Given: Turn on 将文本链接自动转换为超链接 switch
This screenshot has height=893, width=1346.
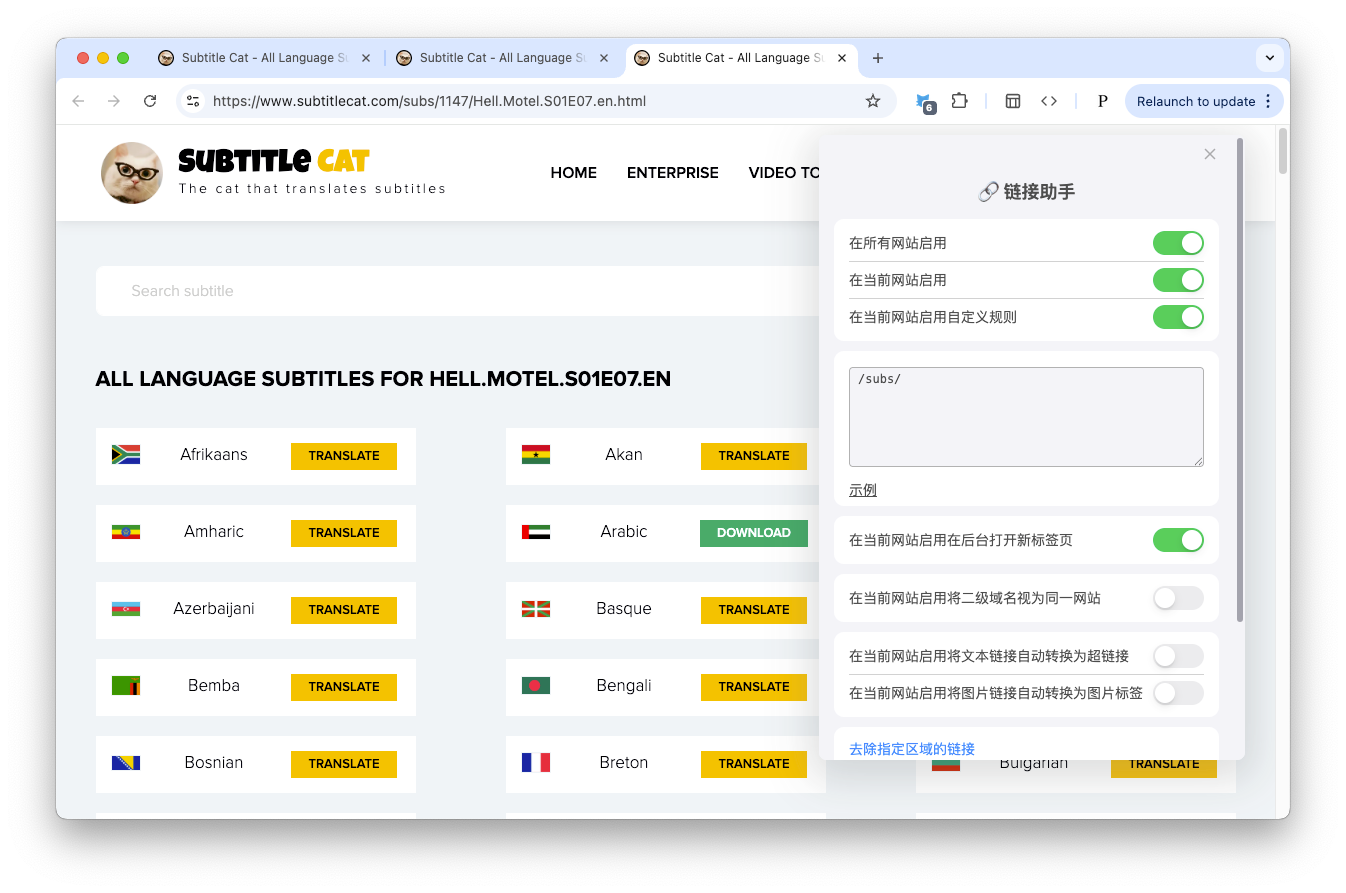Looking at the screenshot, I should point(1177,656).
